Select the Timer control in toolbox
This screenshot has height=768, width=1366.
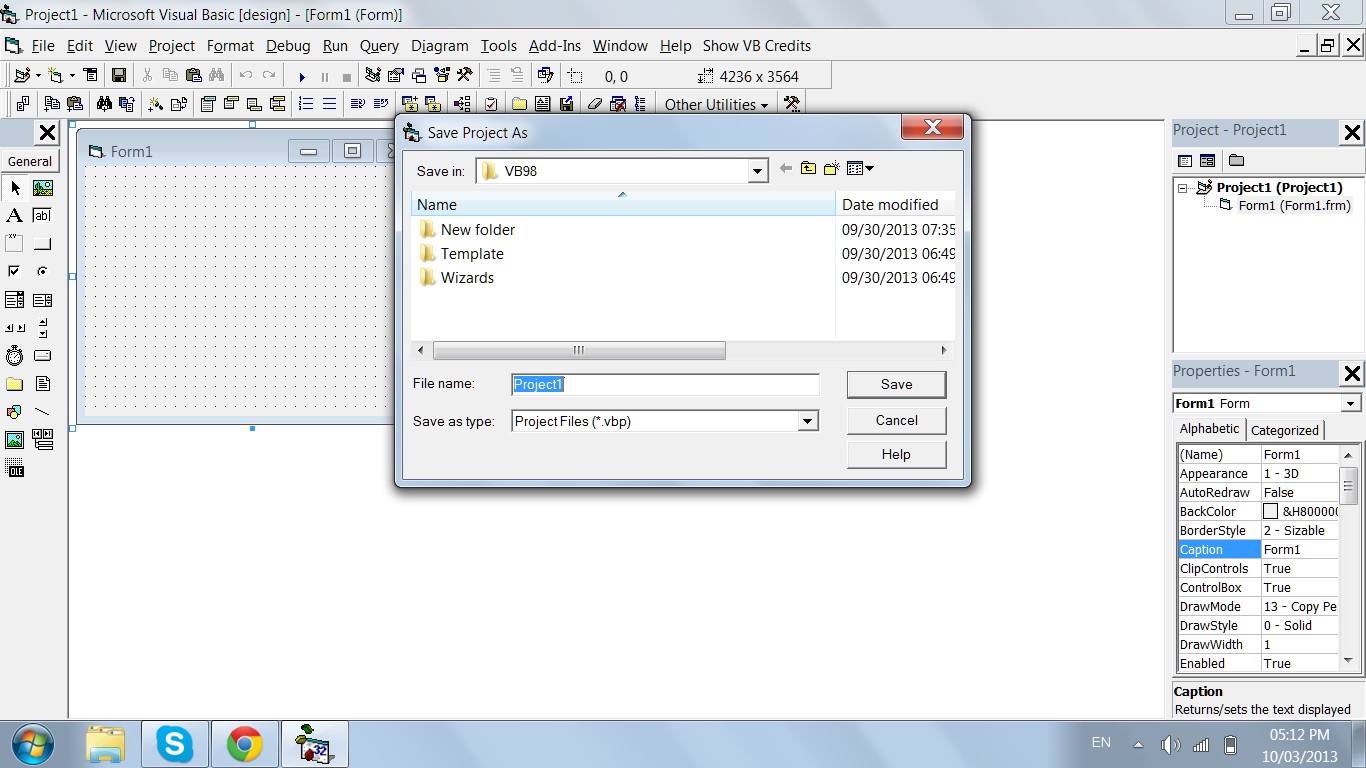pos(14,355)
